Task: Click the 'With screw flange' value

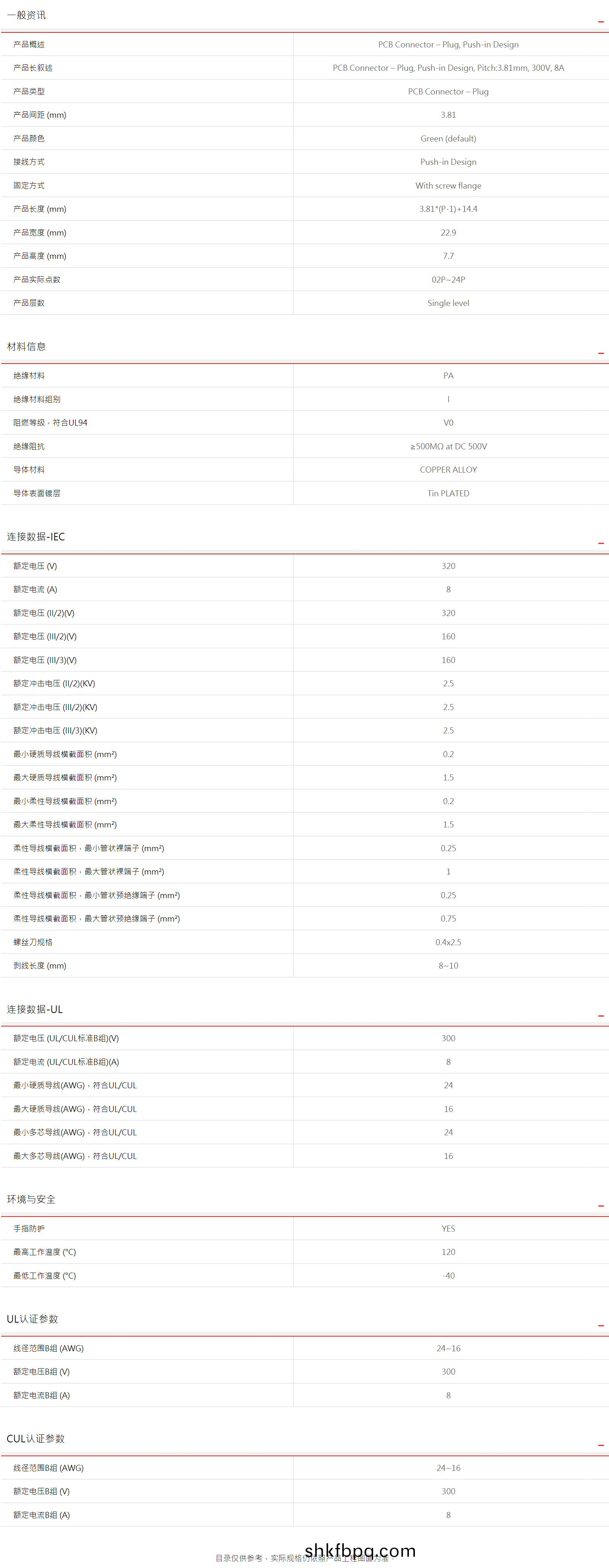Action: tap(448, 186)
